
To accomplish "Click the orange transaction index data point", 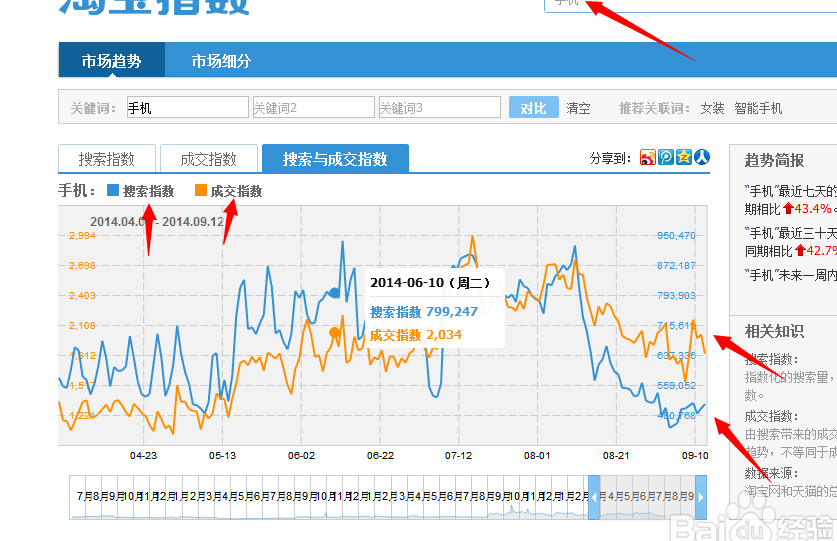I will pos(335,333).
